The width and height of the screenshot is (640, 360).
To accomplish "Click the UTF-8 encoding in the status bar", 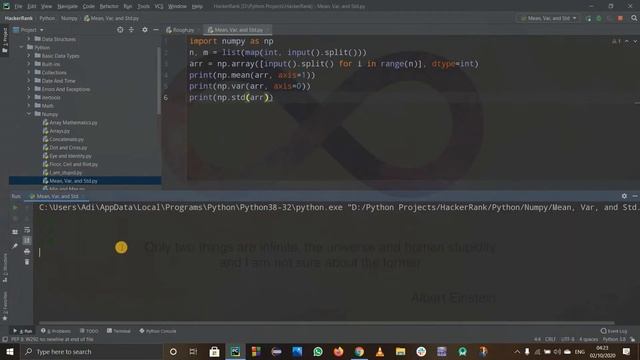I will click(x=568, y=339).
